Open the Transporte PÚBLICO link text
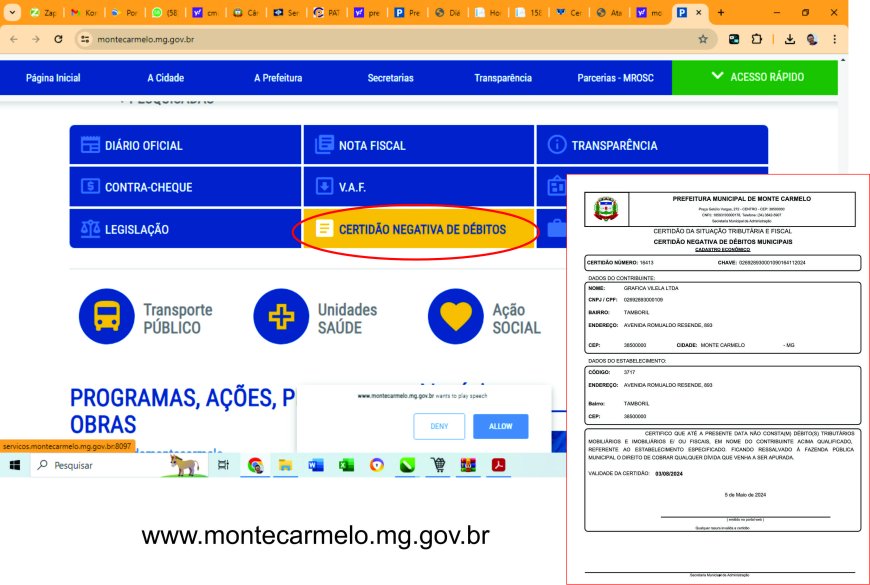 (x=178, y=319)
